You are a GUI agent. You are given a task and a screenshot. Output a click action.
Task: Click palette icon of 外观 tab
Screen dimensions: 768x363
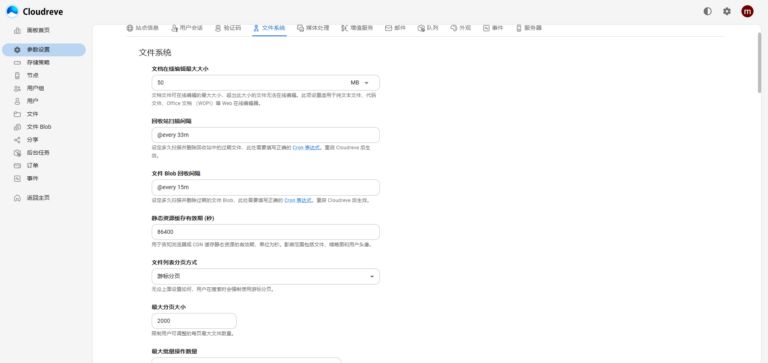coord(454,28)
